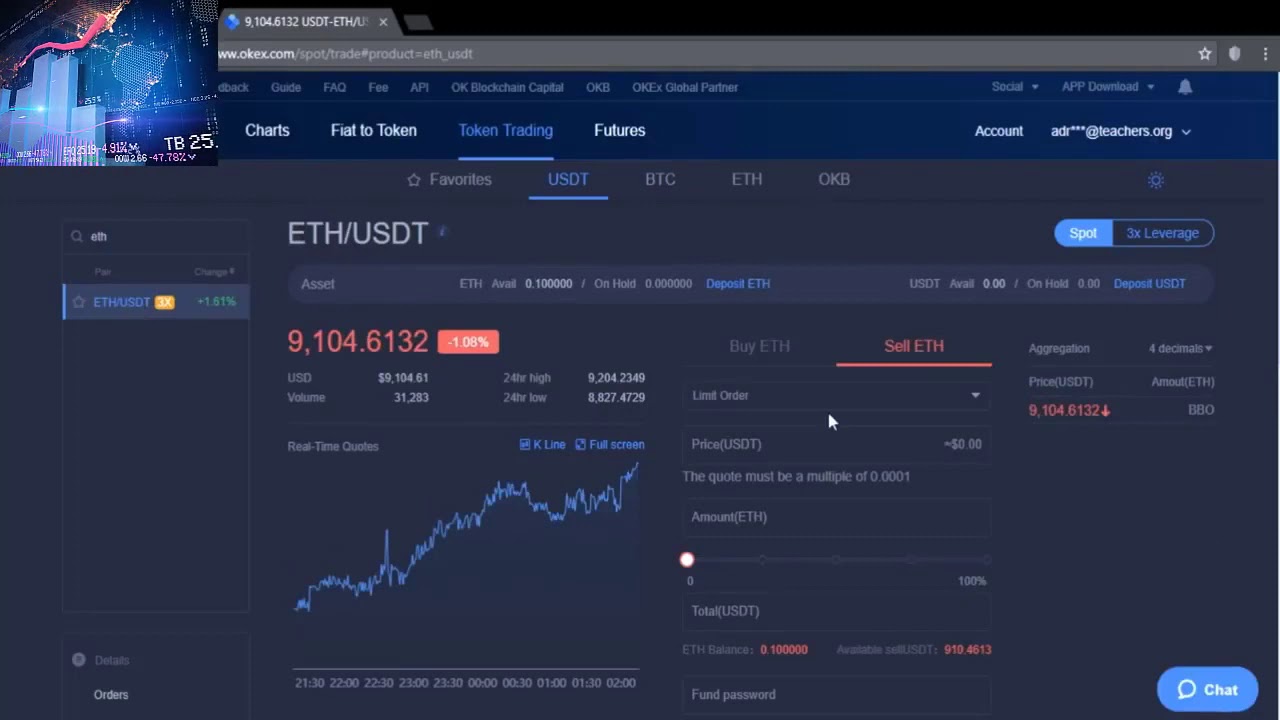1280x720 pixels.
Task: Click the Details circle icon in sidebar
Action: tap(79, 660)
